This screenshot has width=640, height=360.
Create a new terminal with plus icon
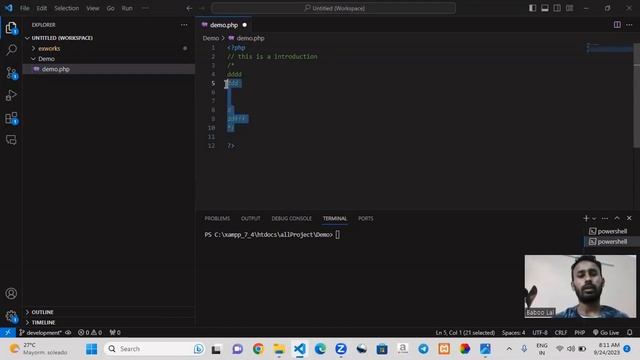pos(586,218)
